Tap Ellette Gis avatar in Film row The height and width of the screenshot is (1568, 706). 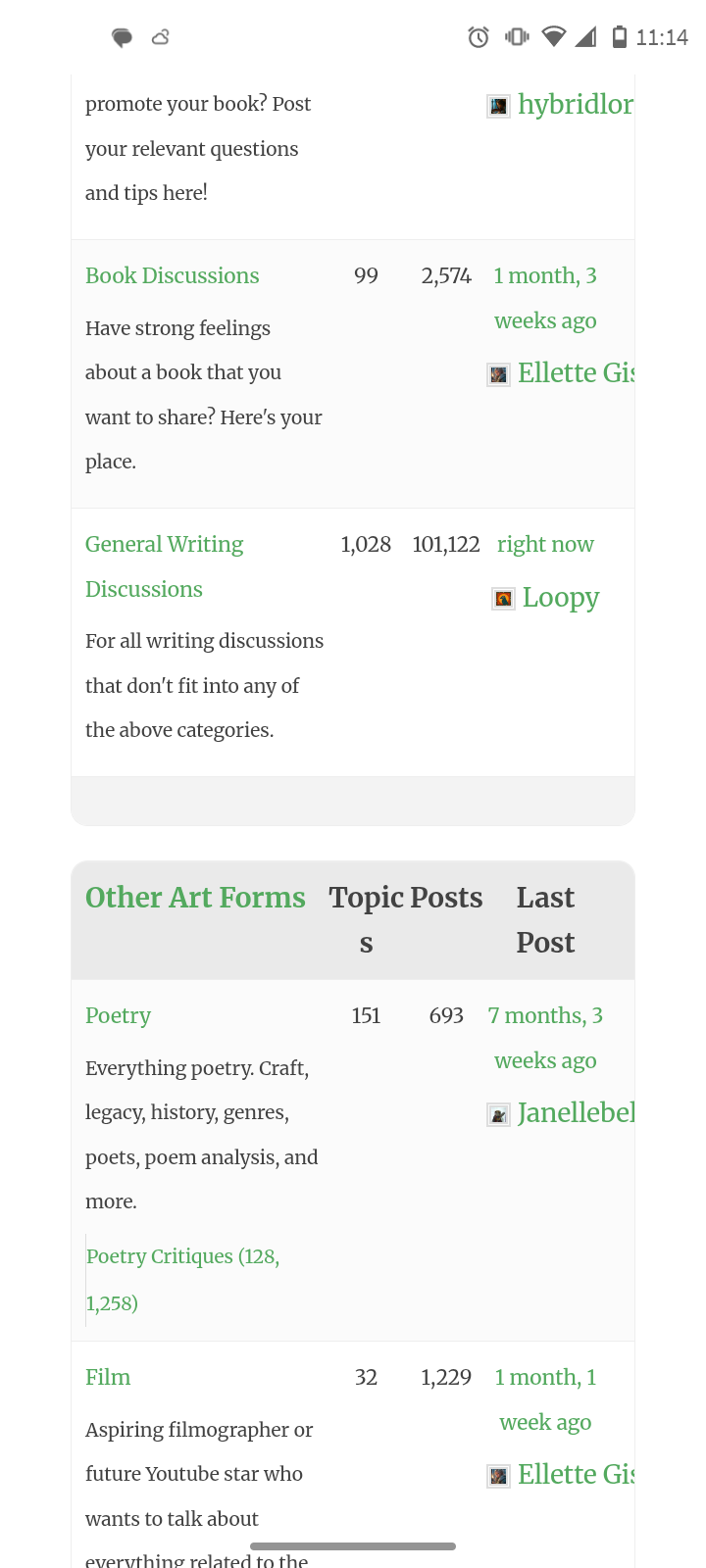(498, 1476)
